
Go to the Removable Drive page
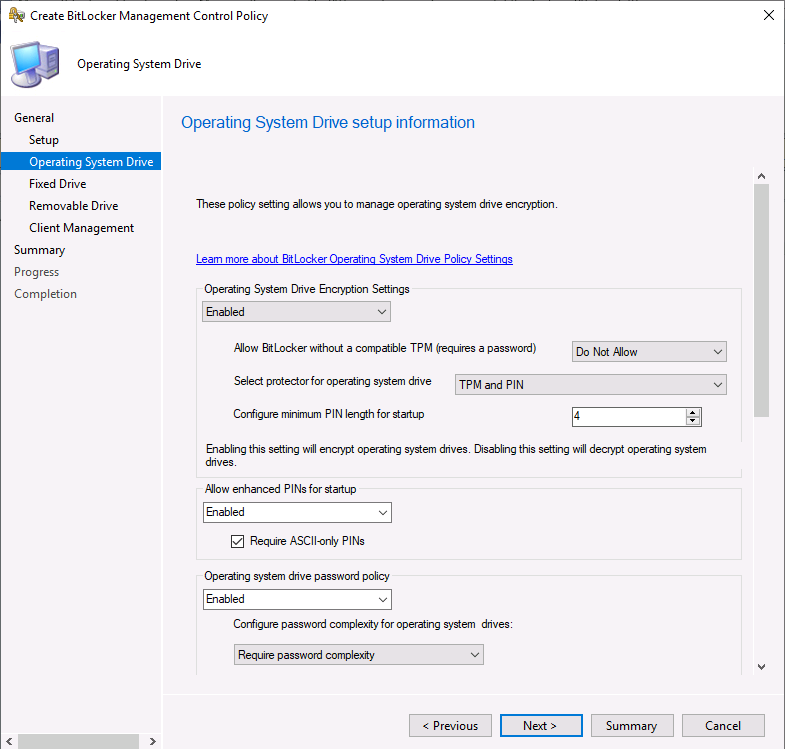point(74,206)
